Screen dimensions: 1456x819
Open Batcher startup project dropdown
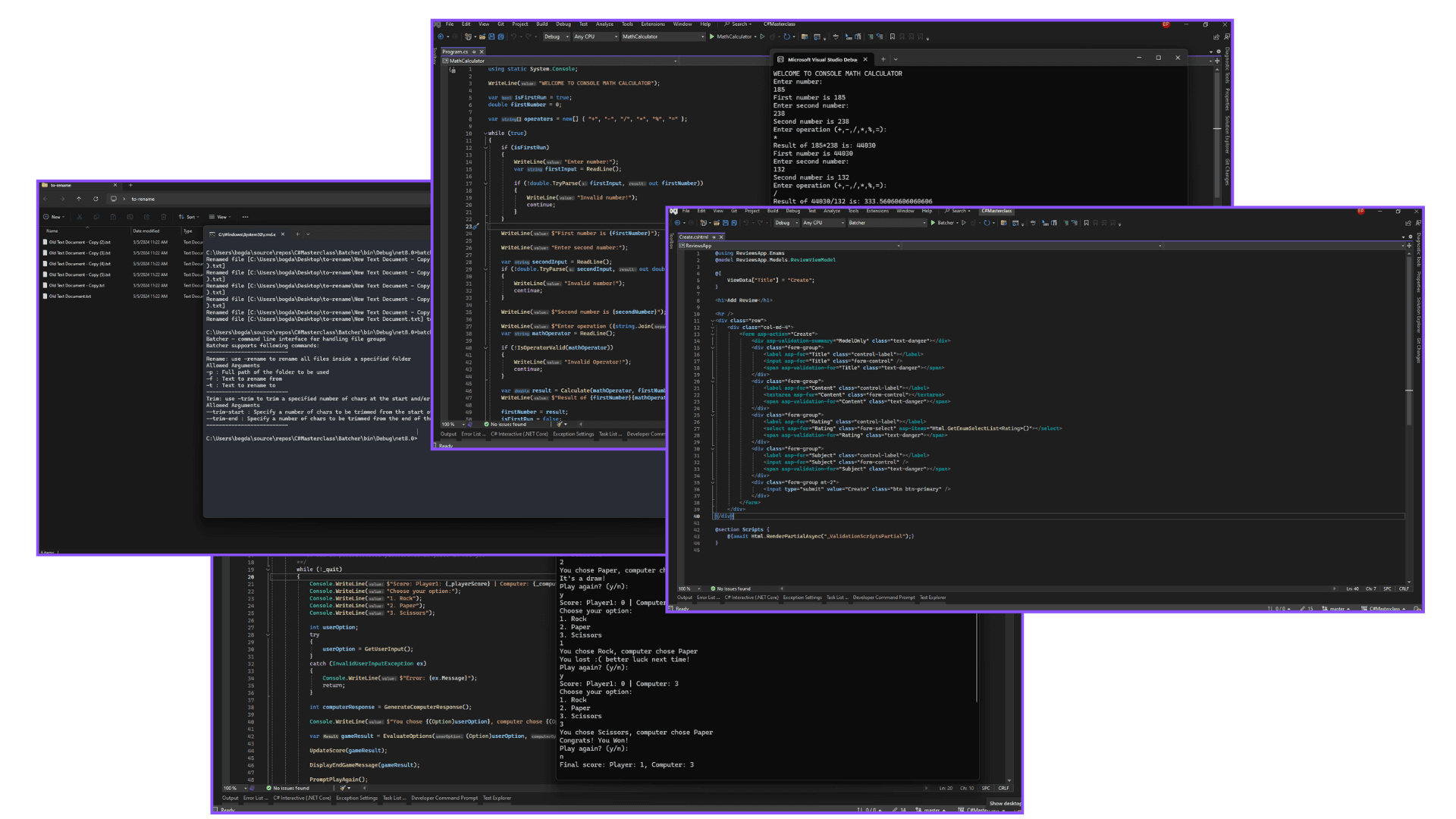(x=887, y=223)
